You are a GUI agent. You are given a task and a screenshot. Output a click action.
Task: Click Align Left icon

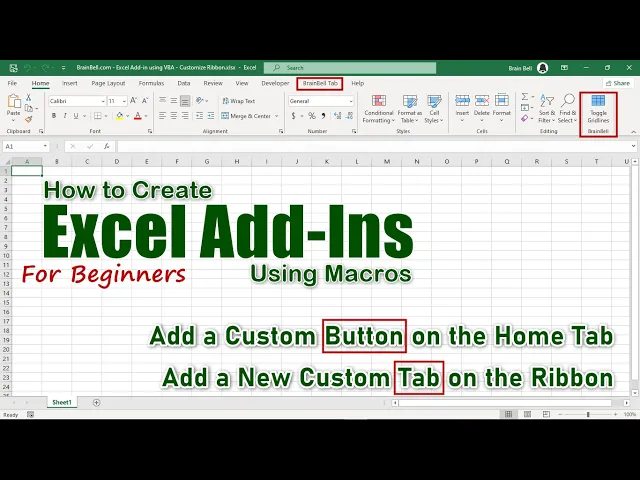pyautogui.click(x=162, y=116)
